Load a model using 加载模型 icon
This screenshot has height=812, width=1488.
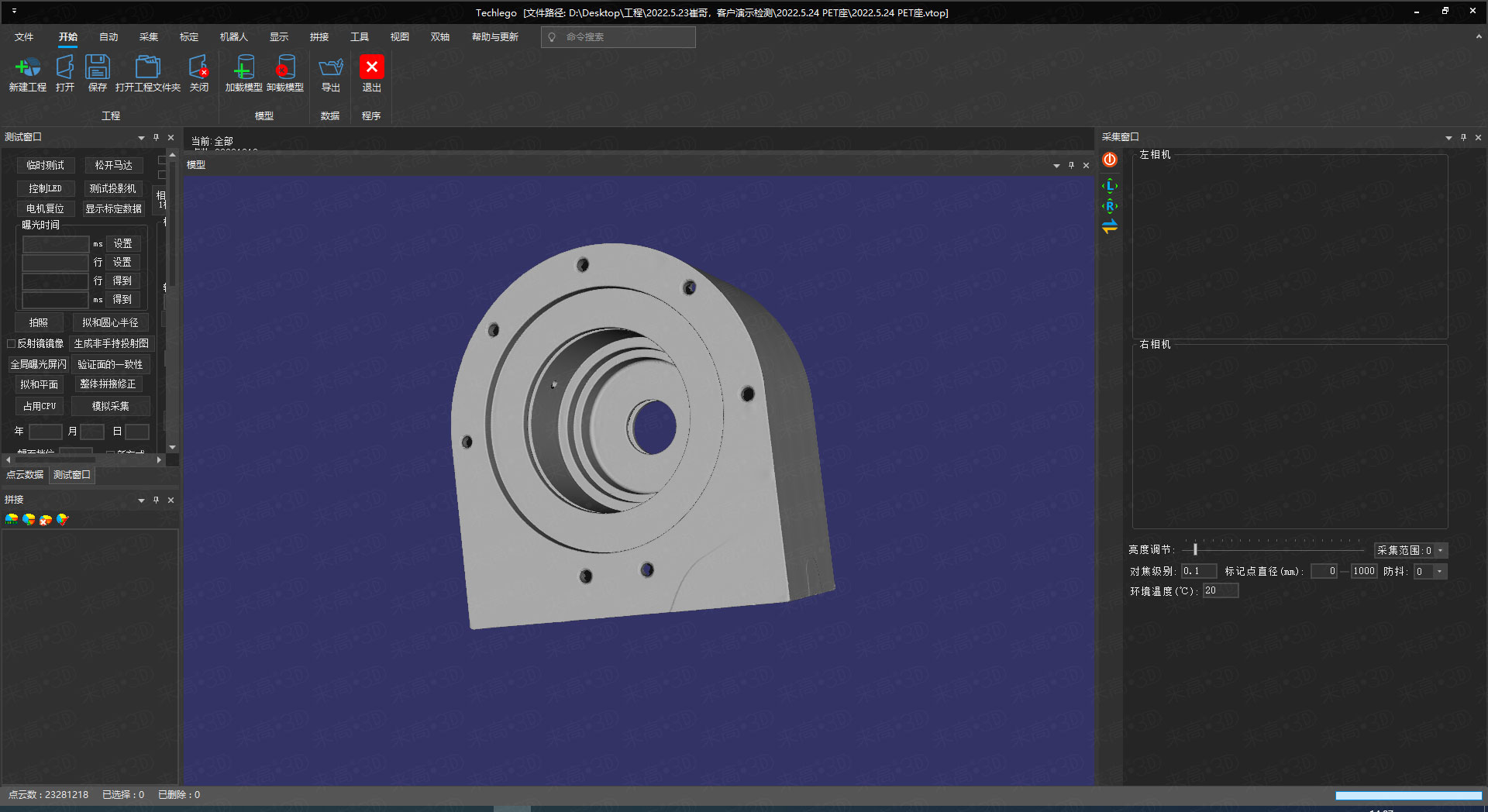coord(243,68)
